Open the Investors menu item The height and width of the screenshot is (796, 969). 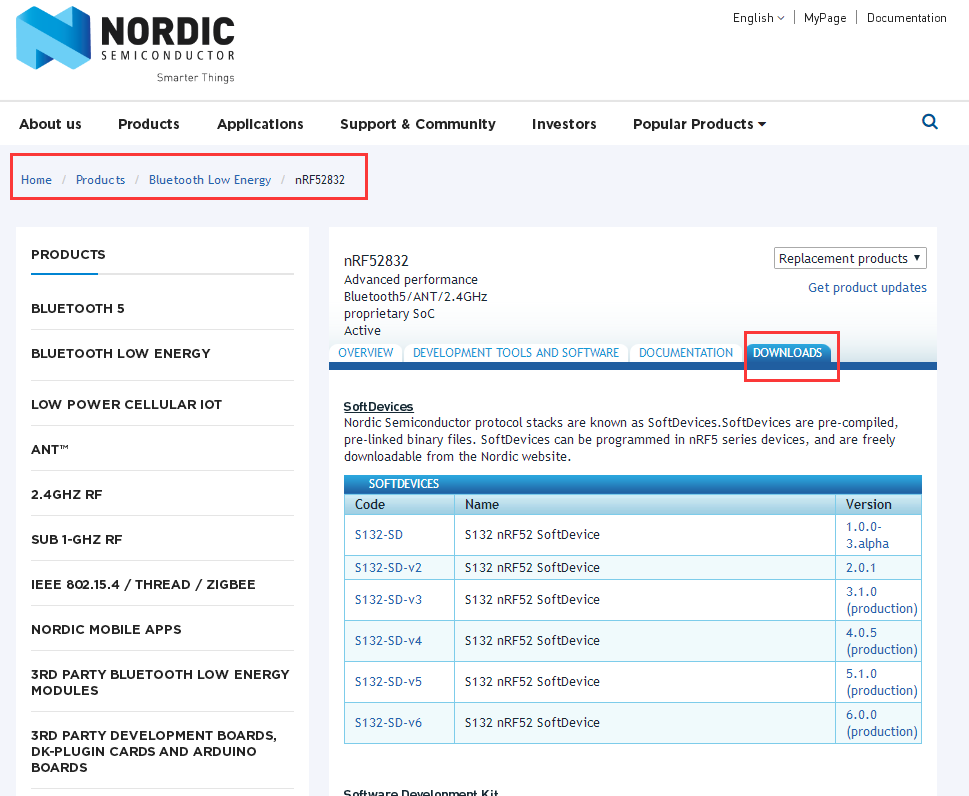pos(564,124)
